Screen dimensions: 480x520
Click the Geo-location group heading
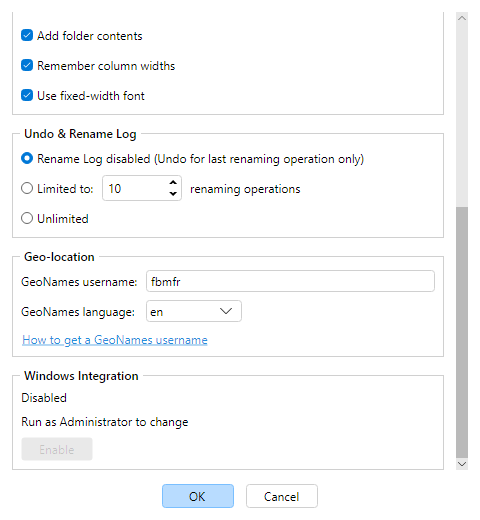pyautogui.click(x=59, y=257)
